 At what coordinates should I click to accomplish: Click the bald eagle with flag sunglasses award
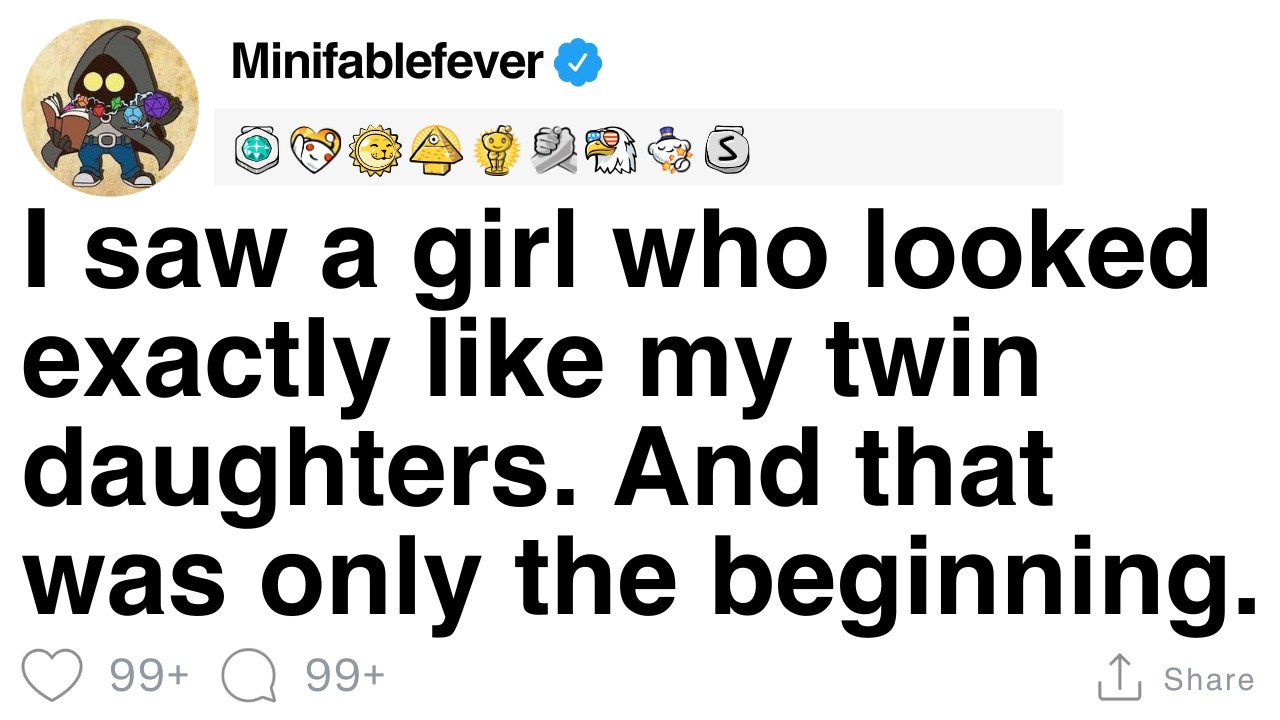coord(611,150)
